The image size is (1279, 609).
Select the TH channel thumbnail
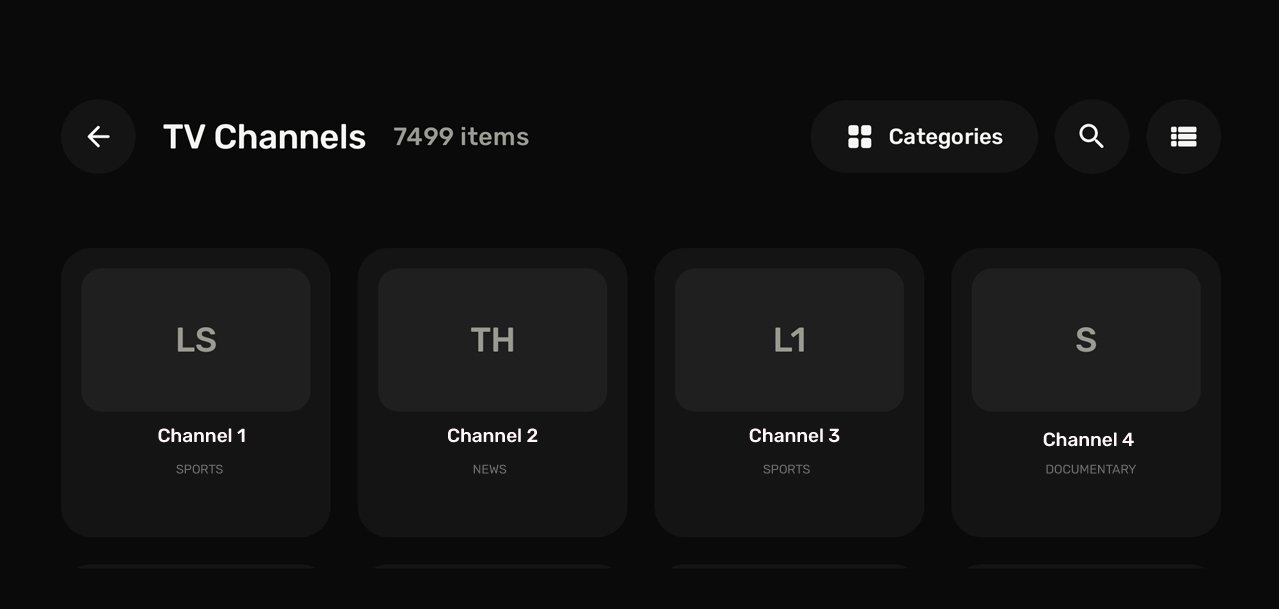pos(493,340)
